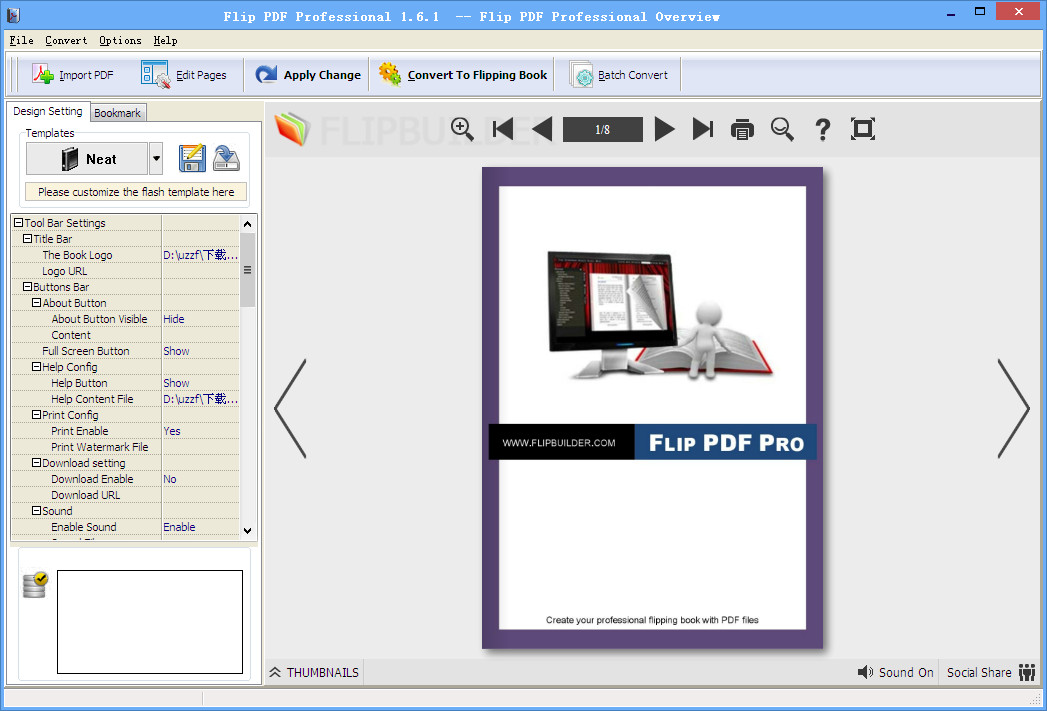This screenshot has height=711, width=1047.
Task: Switch to the Bookmark tab
Action: 117,112
